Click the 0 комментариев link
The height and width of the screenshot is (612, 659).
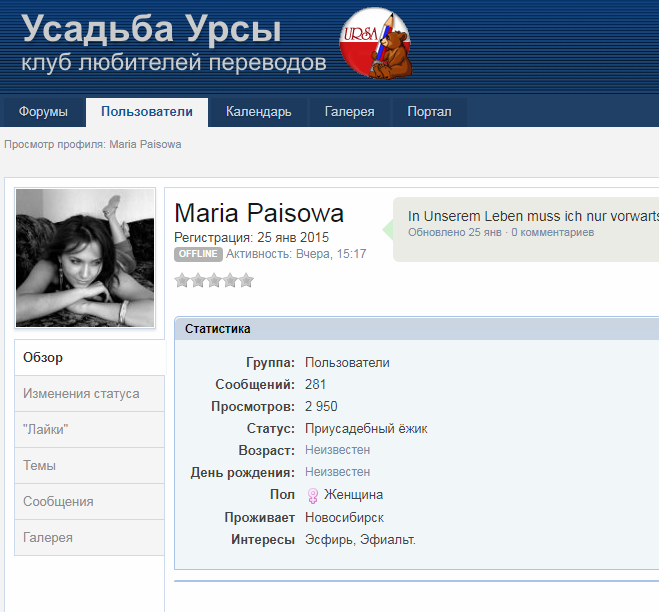pos(553,232)
